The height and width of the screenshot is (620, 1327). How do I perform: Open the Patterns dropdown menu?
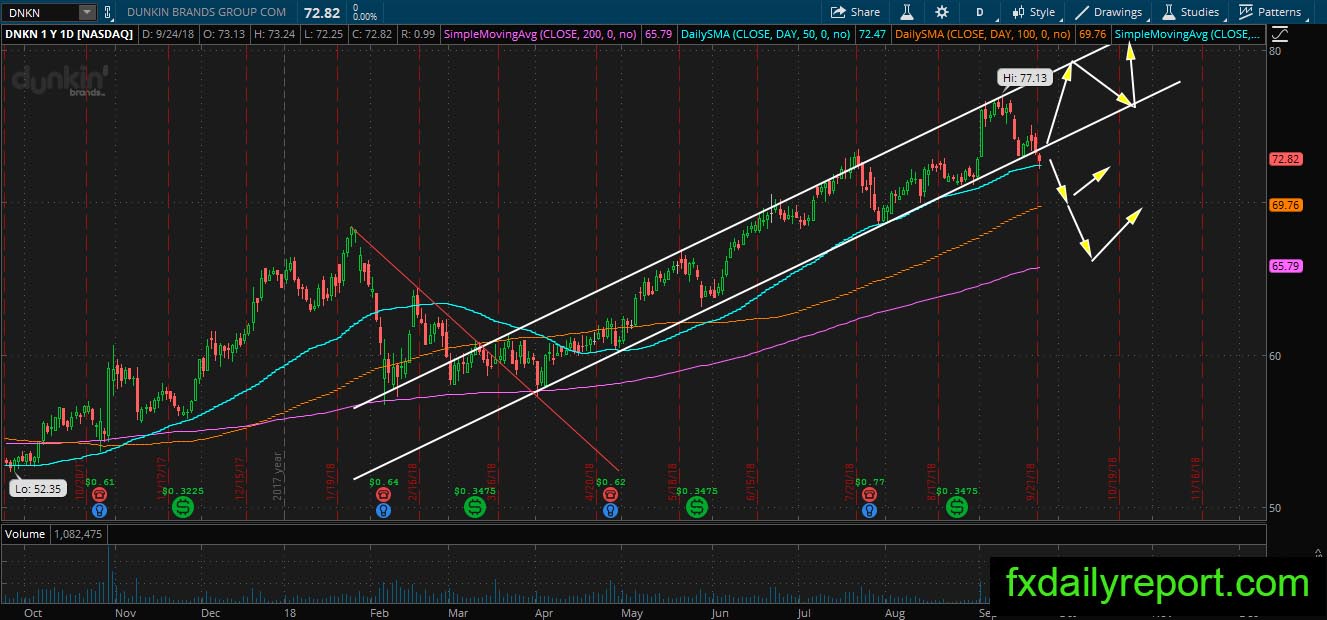[1270, 12]
